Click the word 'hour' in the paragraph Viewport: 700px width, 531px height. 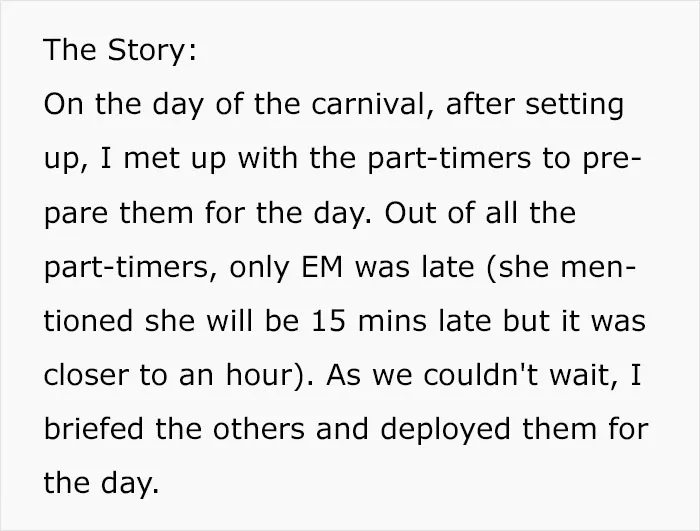[x=259, y=375]
